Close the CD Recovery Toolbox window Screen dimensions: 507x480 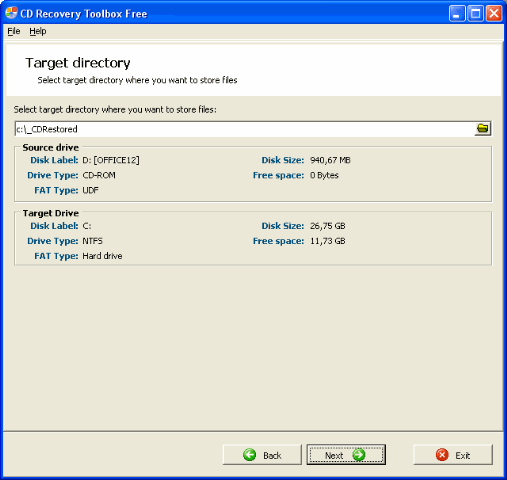coord(494,14)
